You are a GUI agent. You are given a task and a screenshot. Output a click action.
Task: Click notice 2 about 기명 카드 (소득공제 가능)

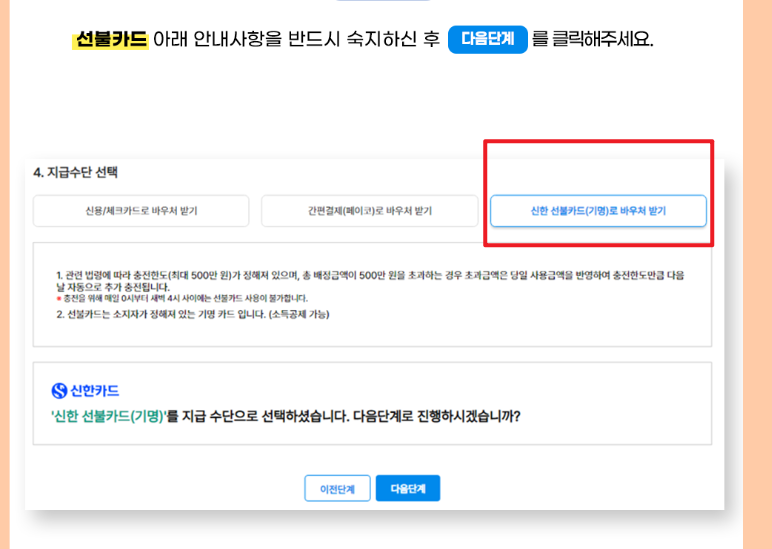[193, 314]
